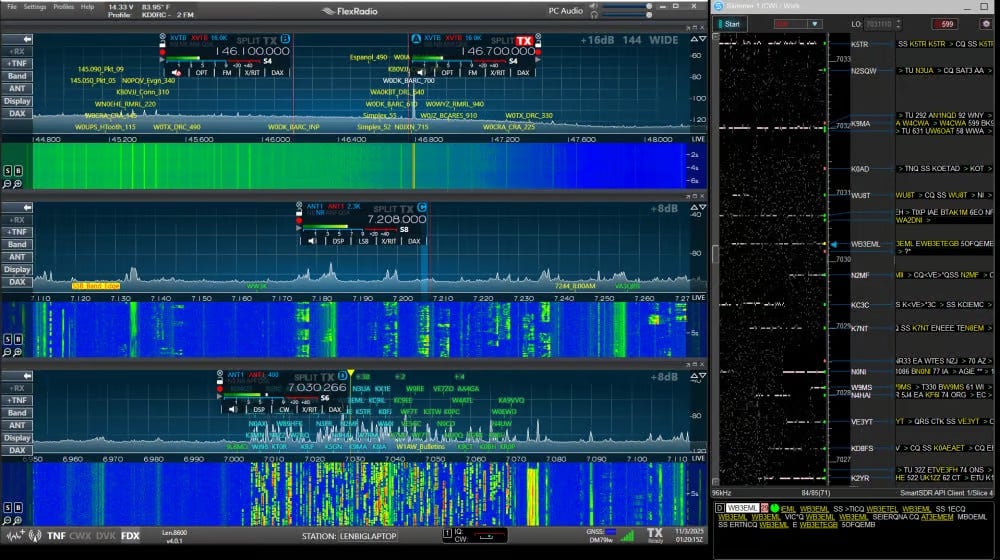Click the 7.030.266 frequency readout

tap(316, 387)
